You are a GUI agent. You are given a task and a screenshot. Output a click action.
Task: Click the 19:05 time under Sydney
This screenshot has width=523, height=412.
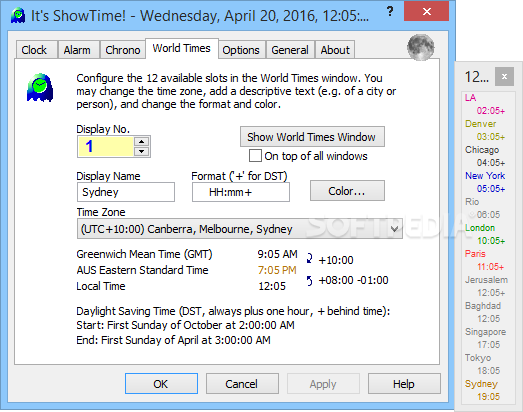coord(489,397)
